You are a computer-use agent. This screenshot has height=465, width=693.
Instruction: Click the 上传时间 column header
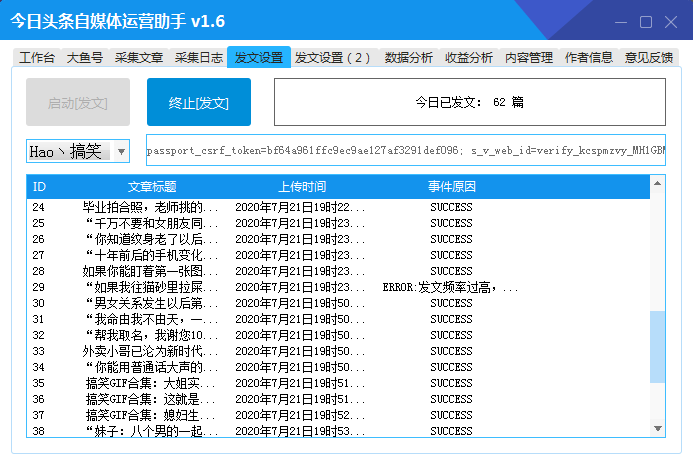302,187
